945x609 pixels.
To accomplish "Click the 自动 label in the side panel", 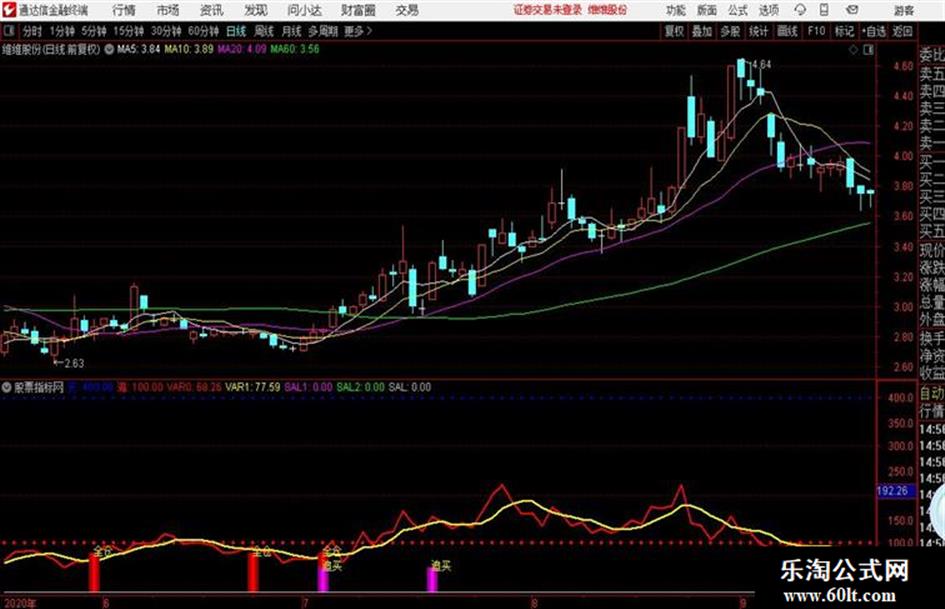I will [932, 394].
